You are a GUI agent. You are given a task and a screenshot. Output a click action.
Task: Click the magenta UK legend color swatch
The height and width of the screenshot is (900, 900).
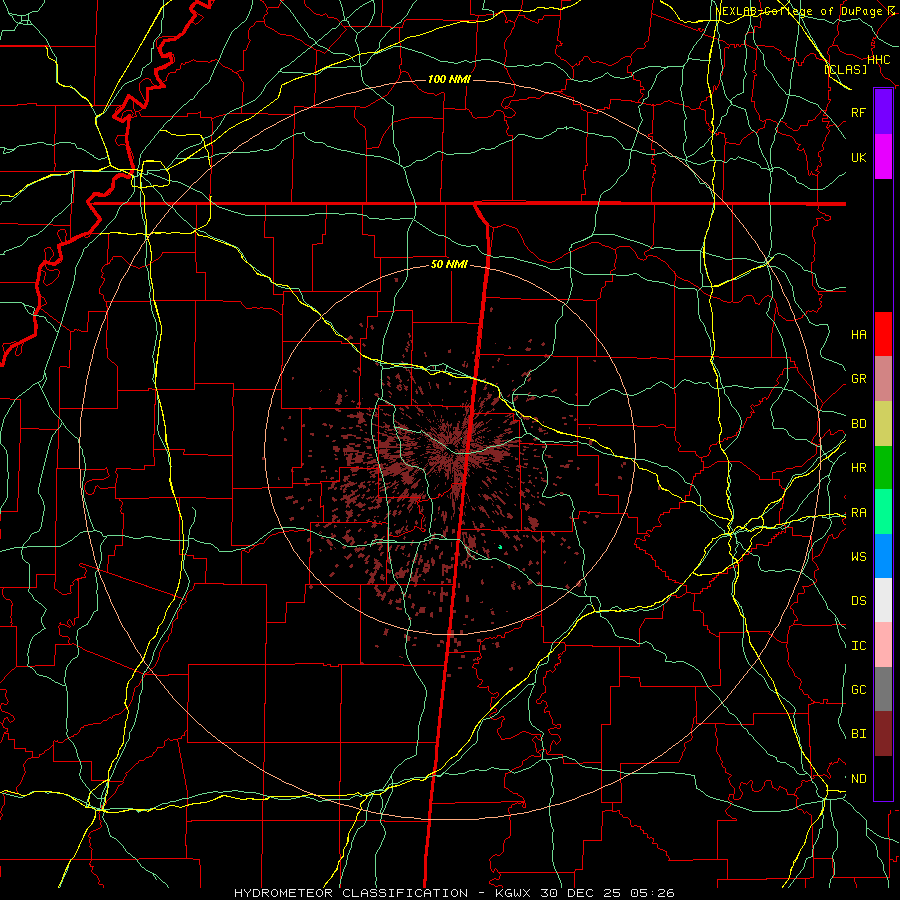point(883,157)
